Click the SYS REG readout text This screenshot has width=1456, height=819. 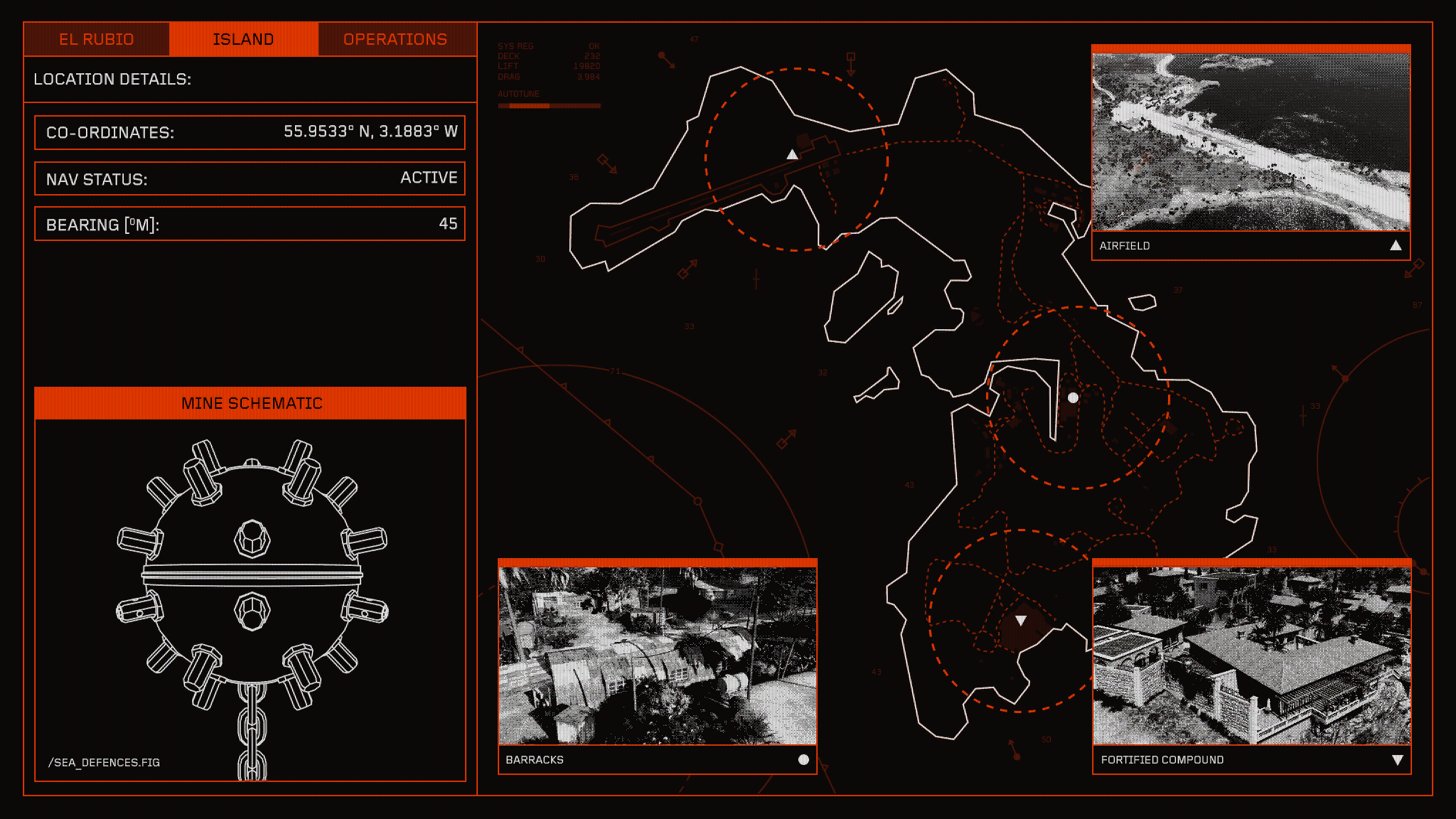tap(549, 46)
